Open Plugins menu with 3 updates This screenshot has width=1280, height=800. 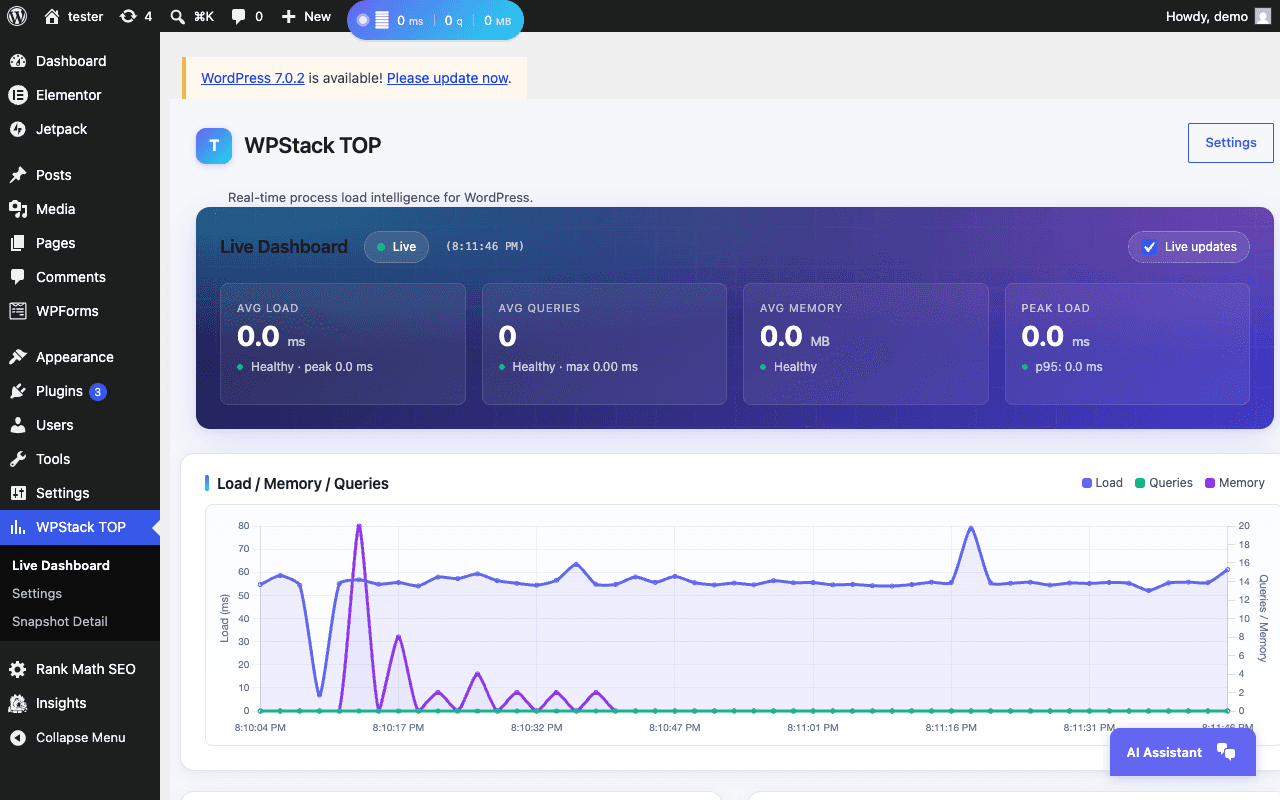(58, 391)
